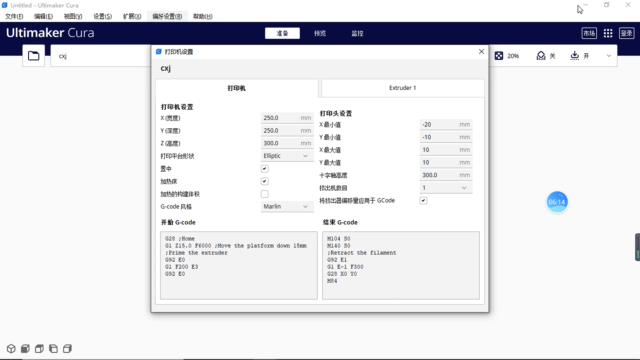The width and height of the screenshot is (640, 360).
Task: Select the top view cube icon
Action: pyautogui.click(x=39, y=349)
